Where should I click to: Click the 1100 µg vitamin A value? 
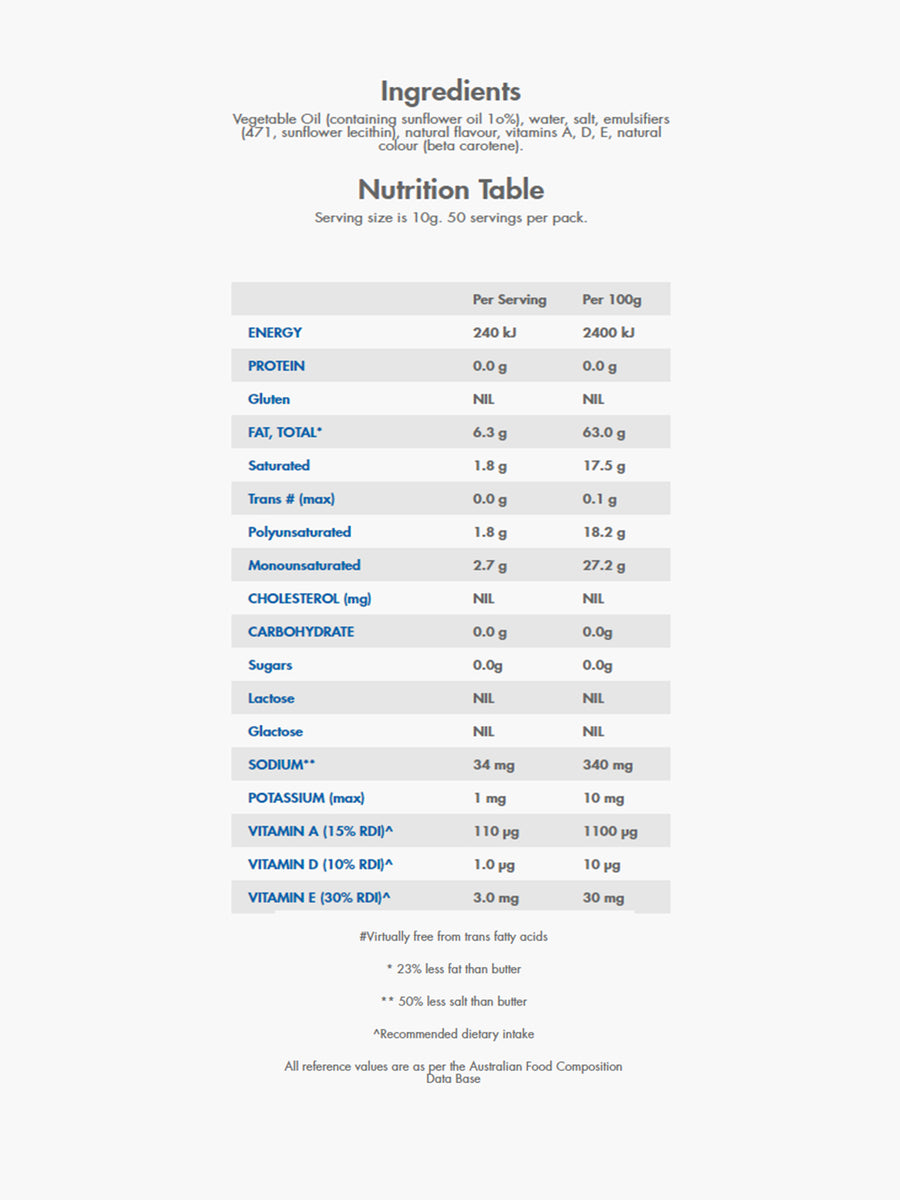(610, 831)
